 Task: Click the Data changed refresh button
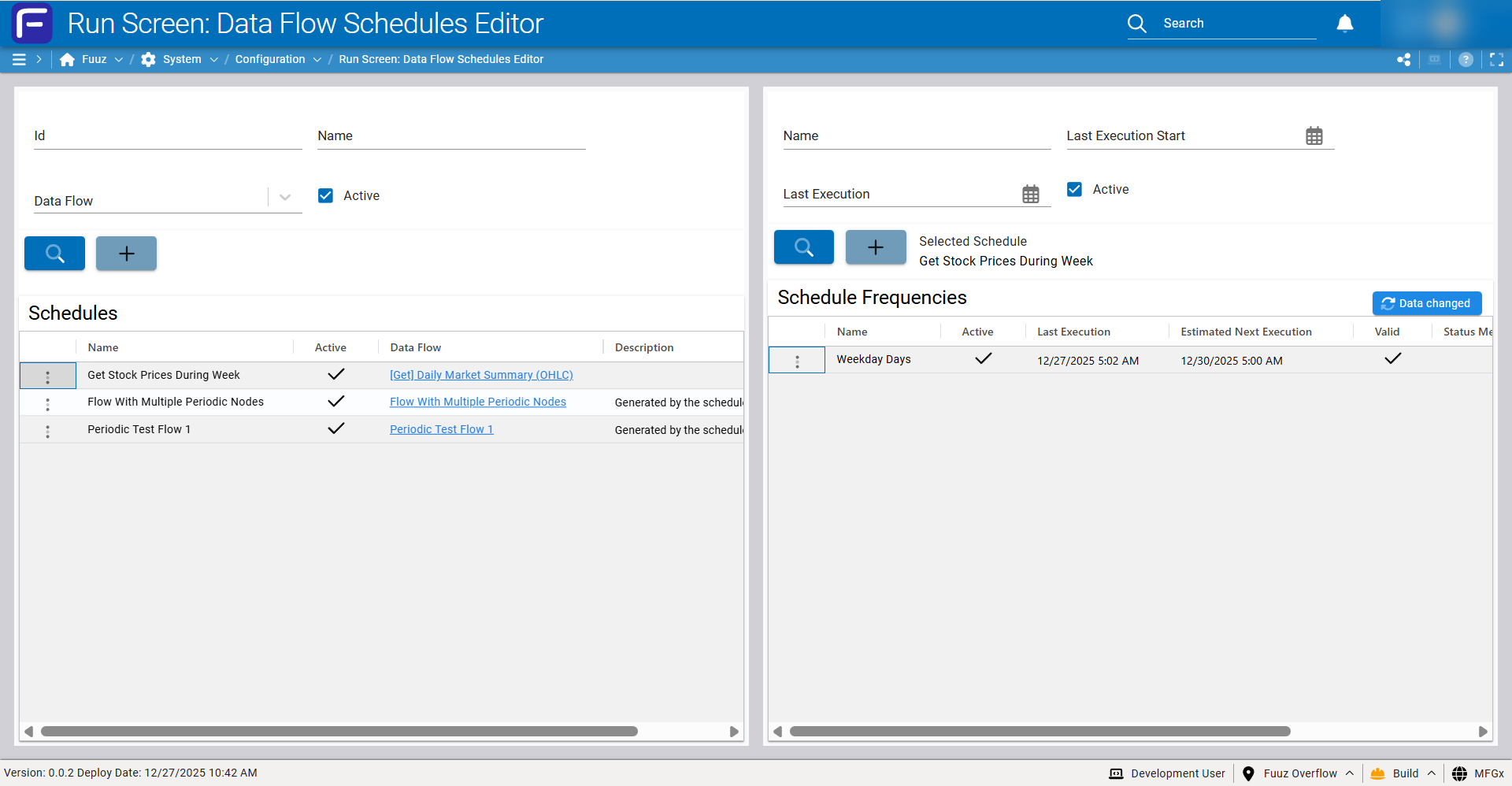[1426, 303]
